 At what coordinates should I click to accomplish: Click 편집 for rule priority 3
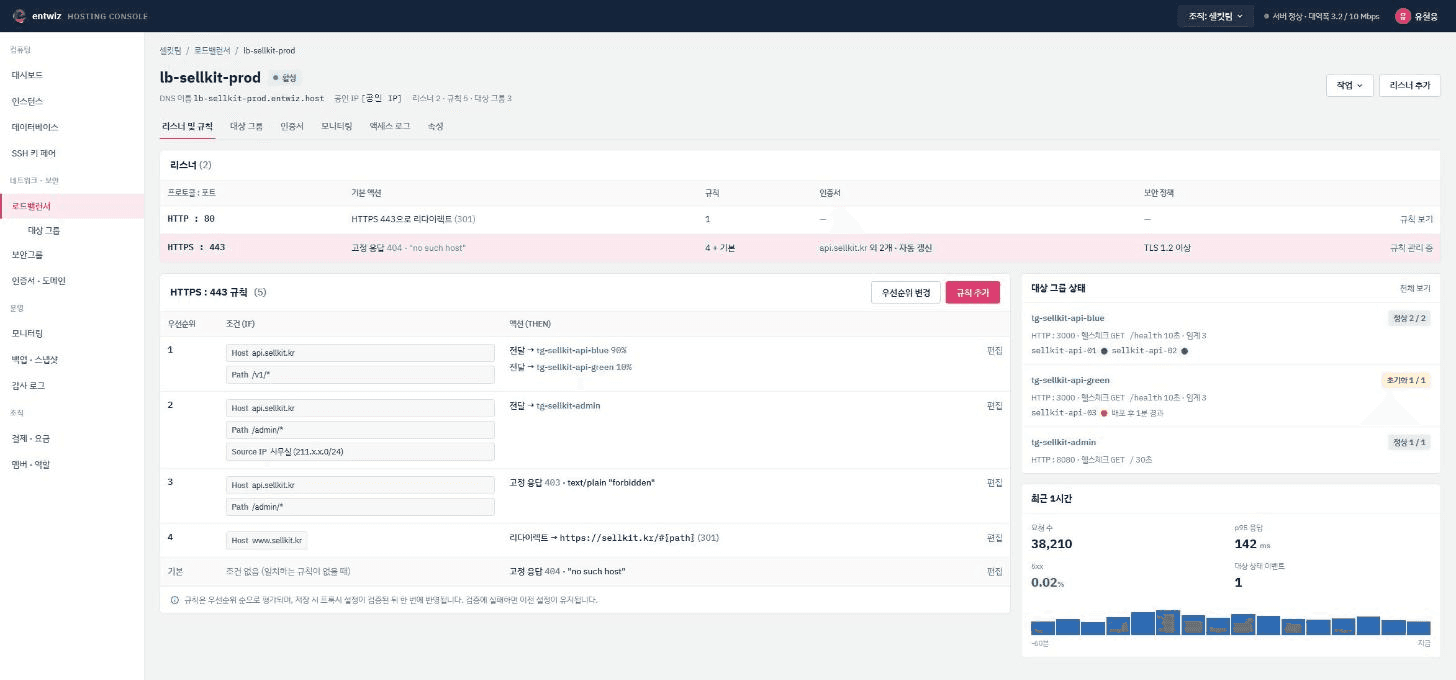coord(994,483)
